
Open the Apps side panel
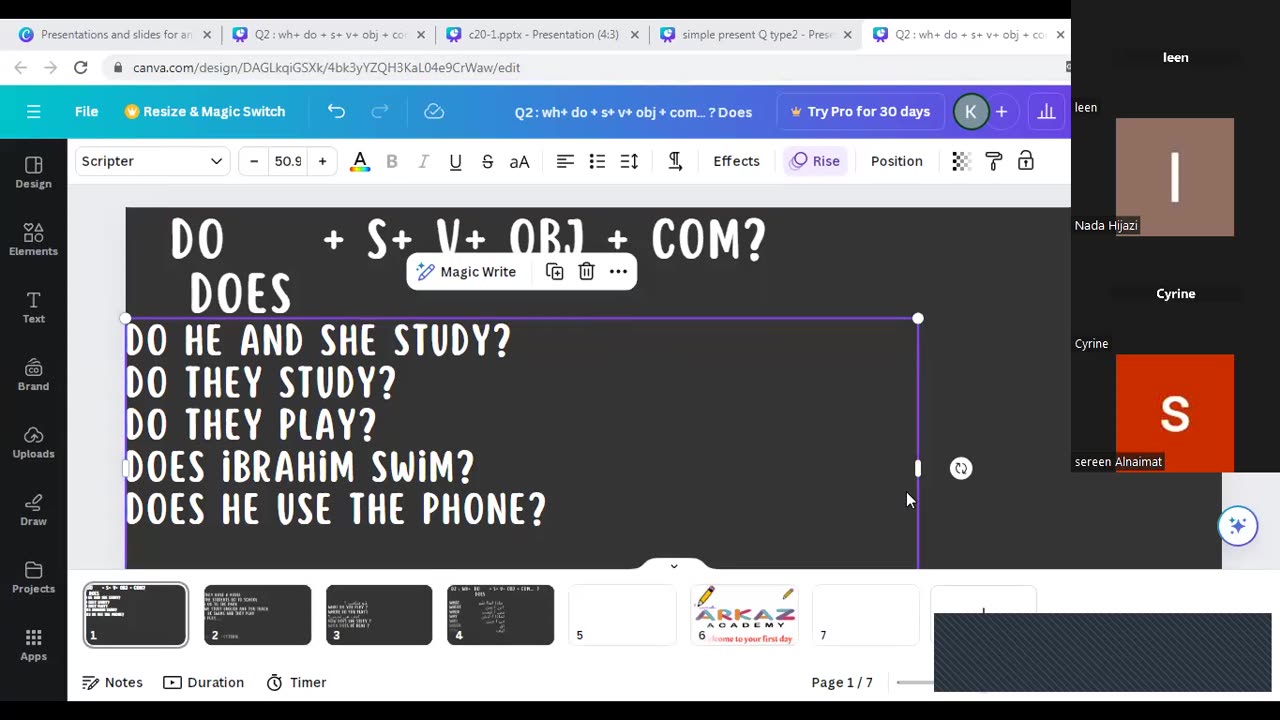click(x=33, y=644)
